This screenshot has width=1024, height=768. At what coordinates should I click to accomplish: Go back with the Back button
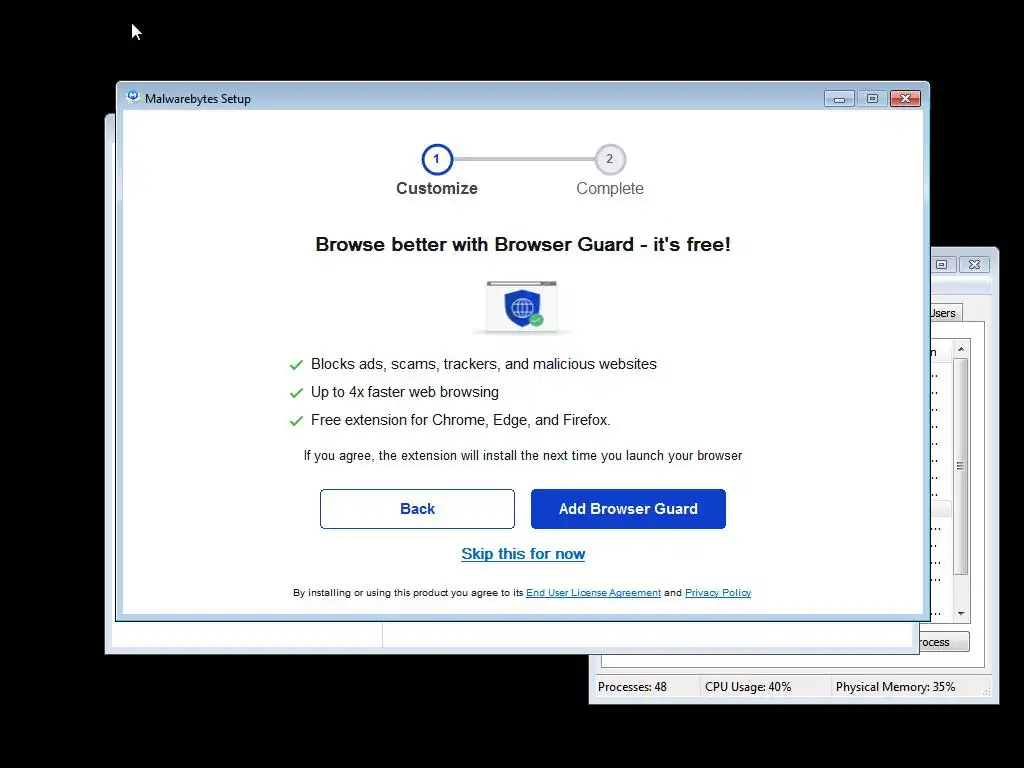[417, 509]
